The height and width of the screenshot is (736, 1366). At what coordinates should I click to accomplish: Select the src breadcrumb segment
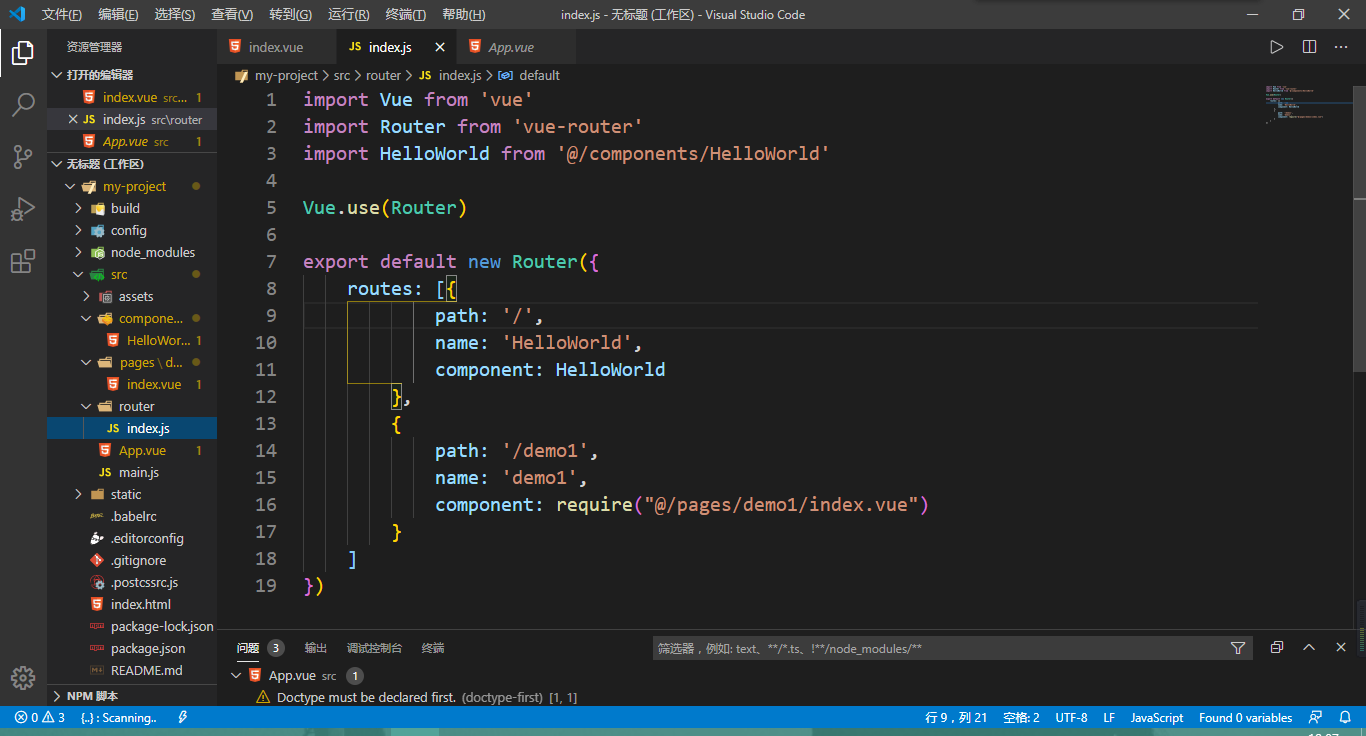tap(342, 75)
